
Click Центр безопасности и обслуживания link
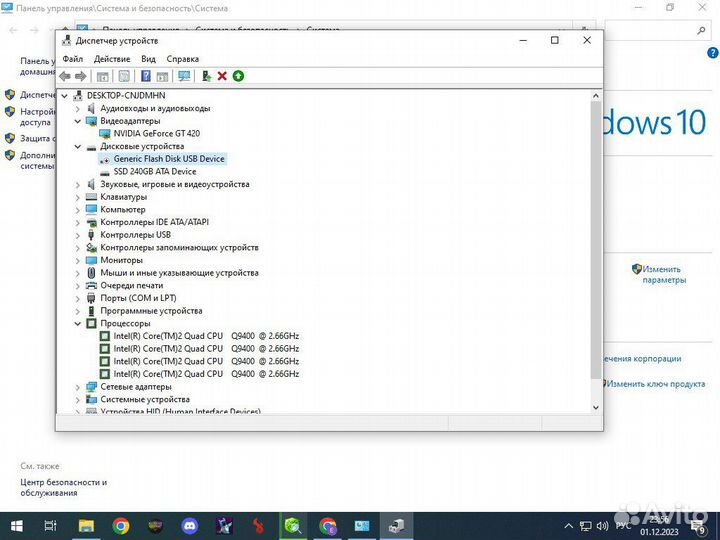tap(64, 487)
